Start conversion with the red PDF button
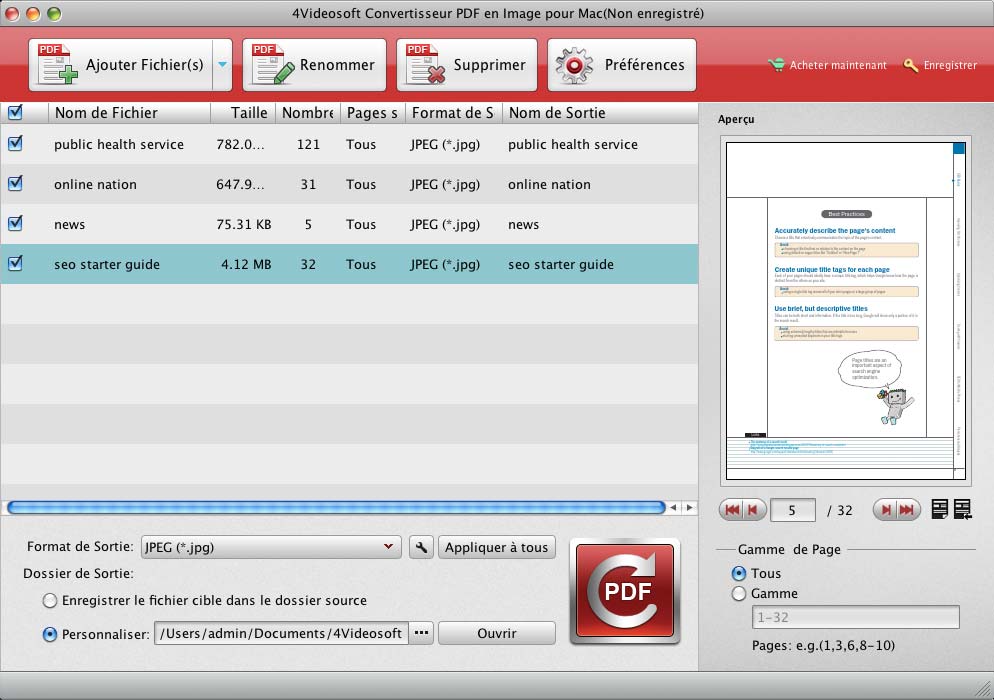Image resolution: width=994 pixels, height=700 pixels. [x=624, y=591]
